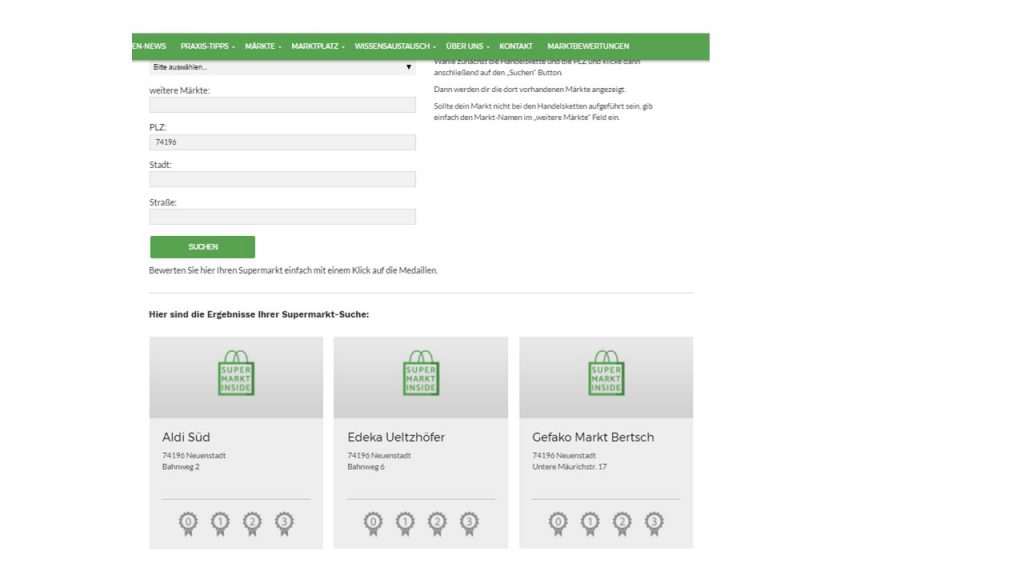
Task: Click the PLZ field containing 74196
Action: [282, 142]
